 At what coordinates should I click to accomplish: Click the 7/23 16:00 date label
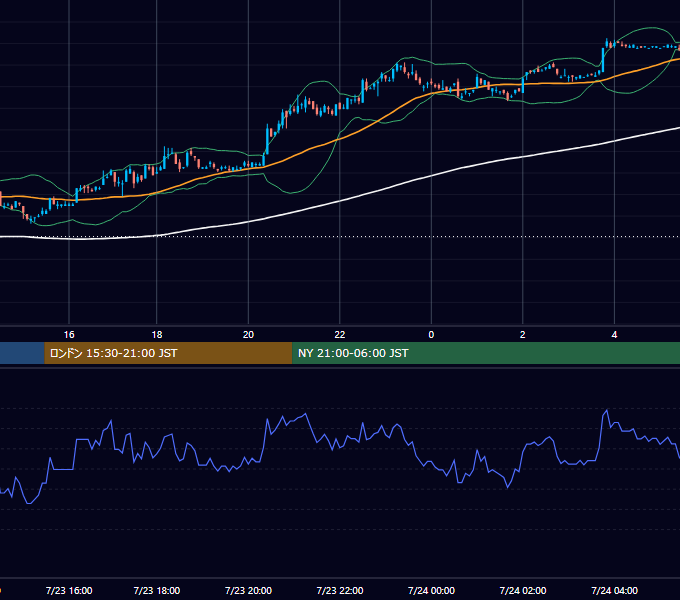pyautogui.click(x=69, y=591)
